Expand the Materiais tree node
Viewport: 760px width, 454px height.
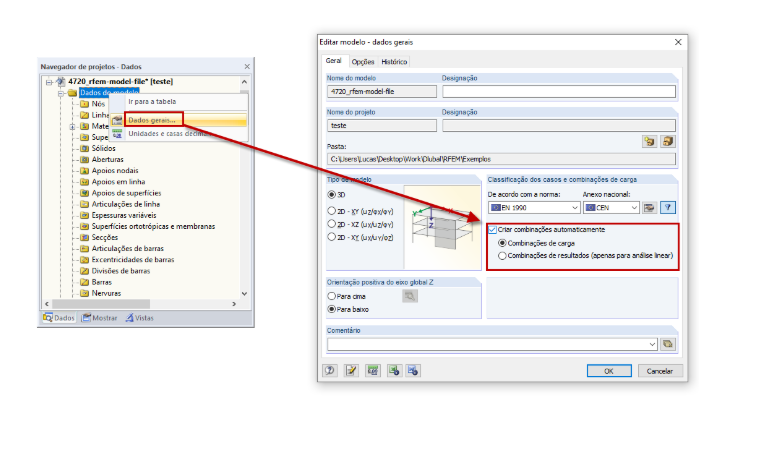point(72,126)
